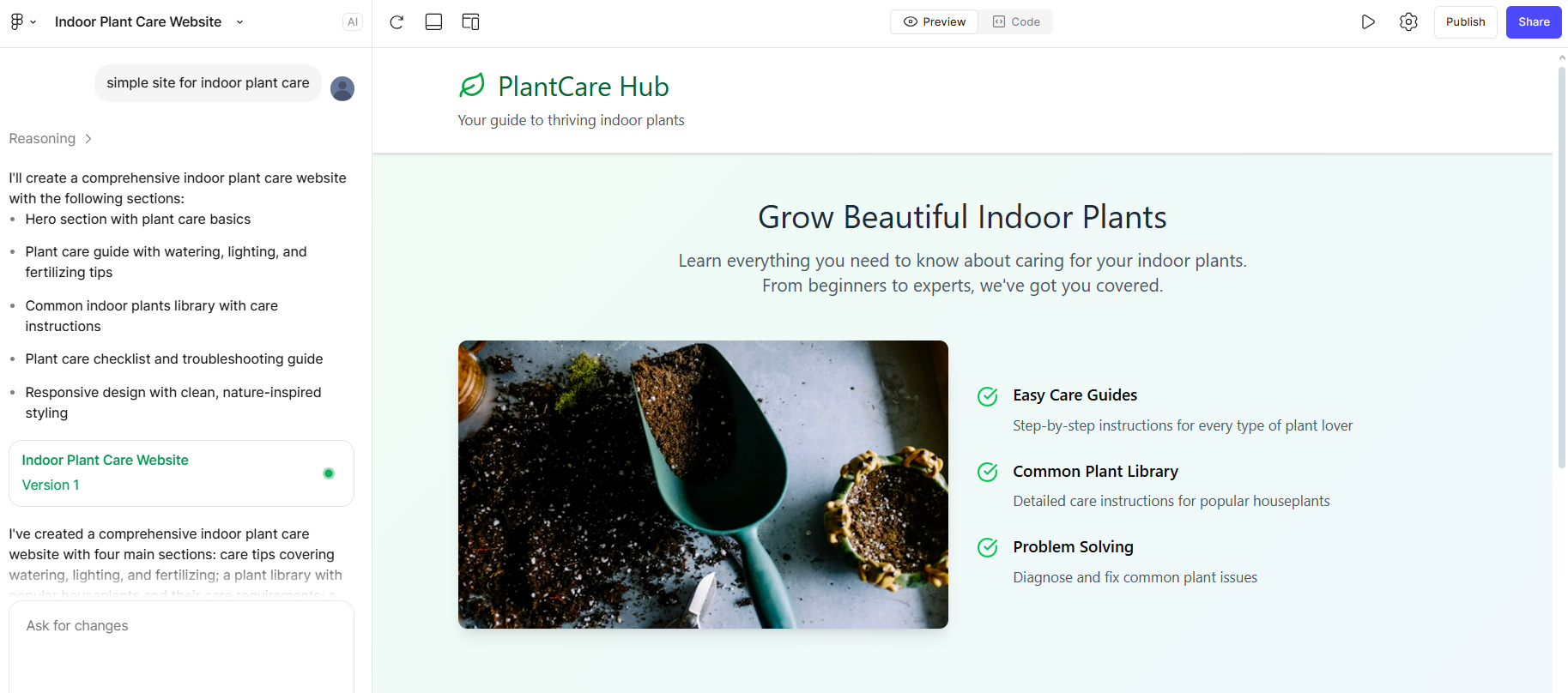Click 'Plant care checklist and troubleshooting guide' bullet
The height and width of the screenshot is (693, 1568).
(x=174, y=359)
